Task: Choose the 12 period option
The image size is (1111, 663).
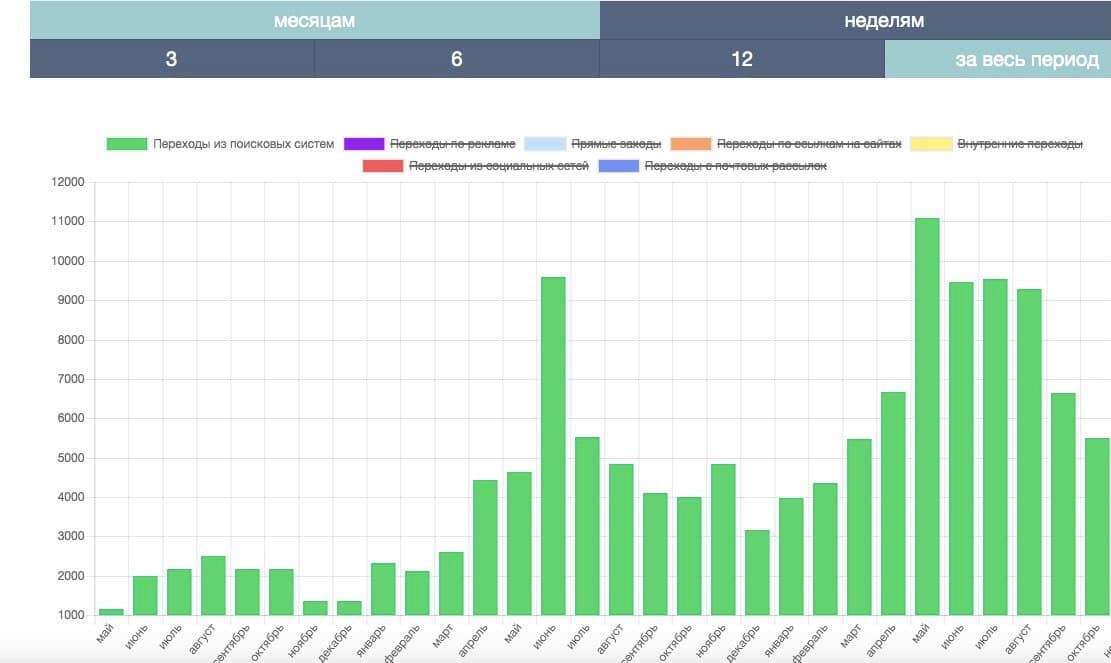Action: (741, 59)
